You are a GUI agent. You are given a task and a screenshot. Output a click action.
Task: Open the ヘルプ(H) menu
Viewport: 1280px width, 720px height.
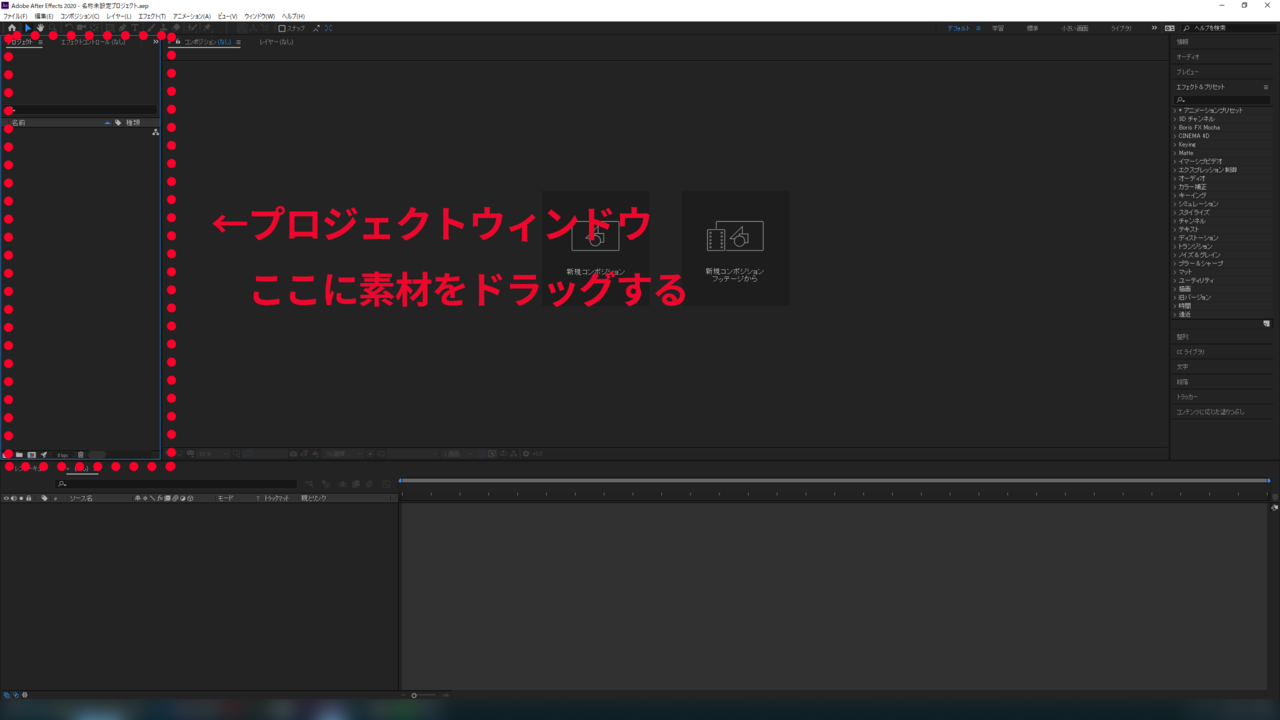coord(293,16)
